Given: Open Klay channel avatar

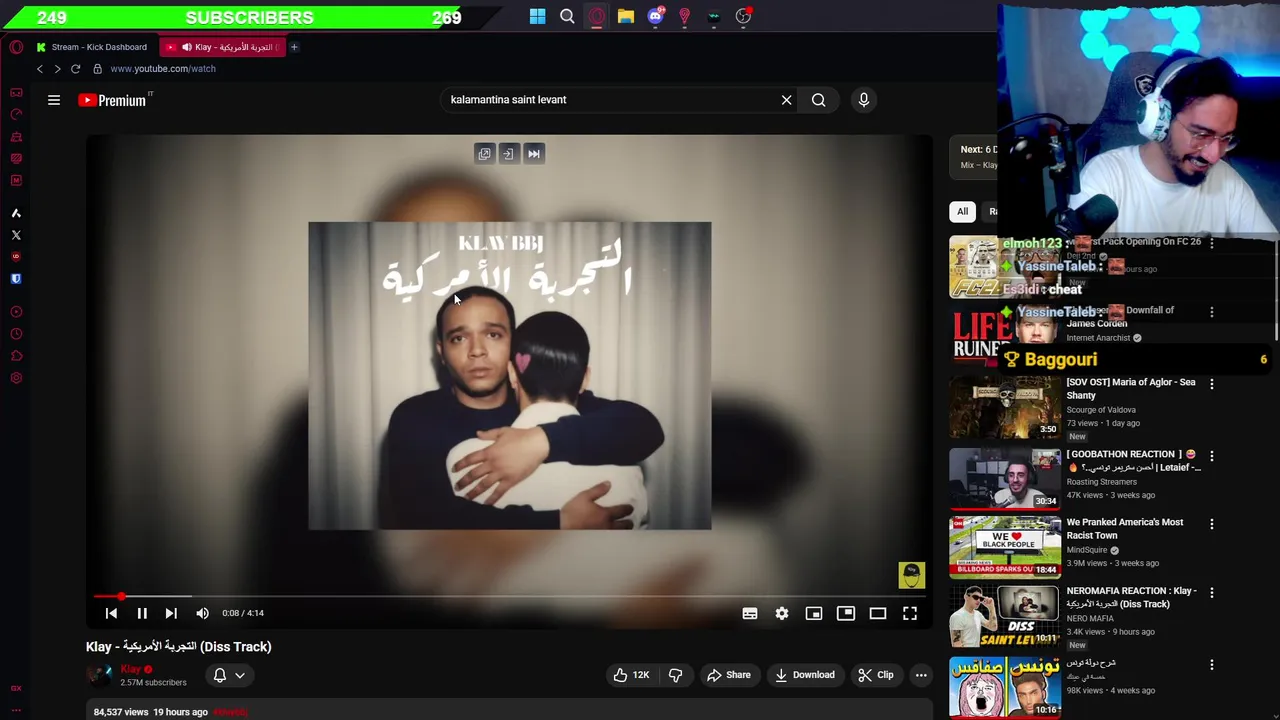Looking at the screenshot, I should tap(100, 675).
